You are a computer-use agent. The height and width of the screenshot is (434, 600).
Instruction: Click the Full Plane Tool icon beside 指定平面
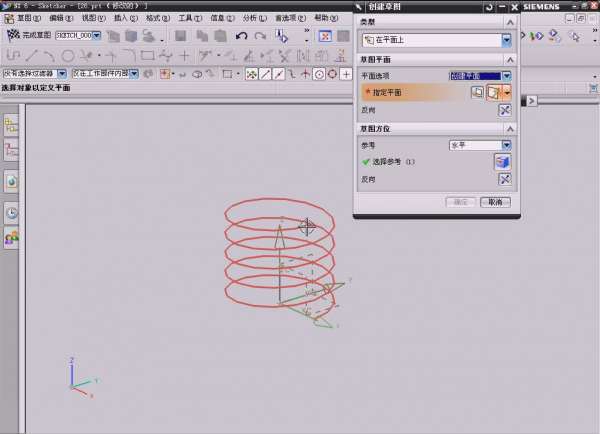tap(477, 92)
